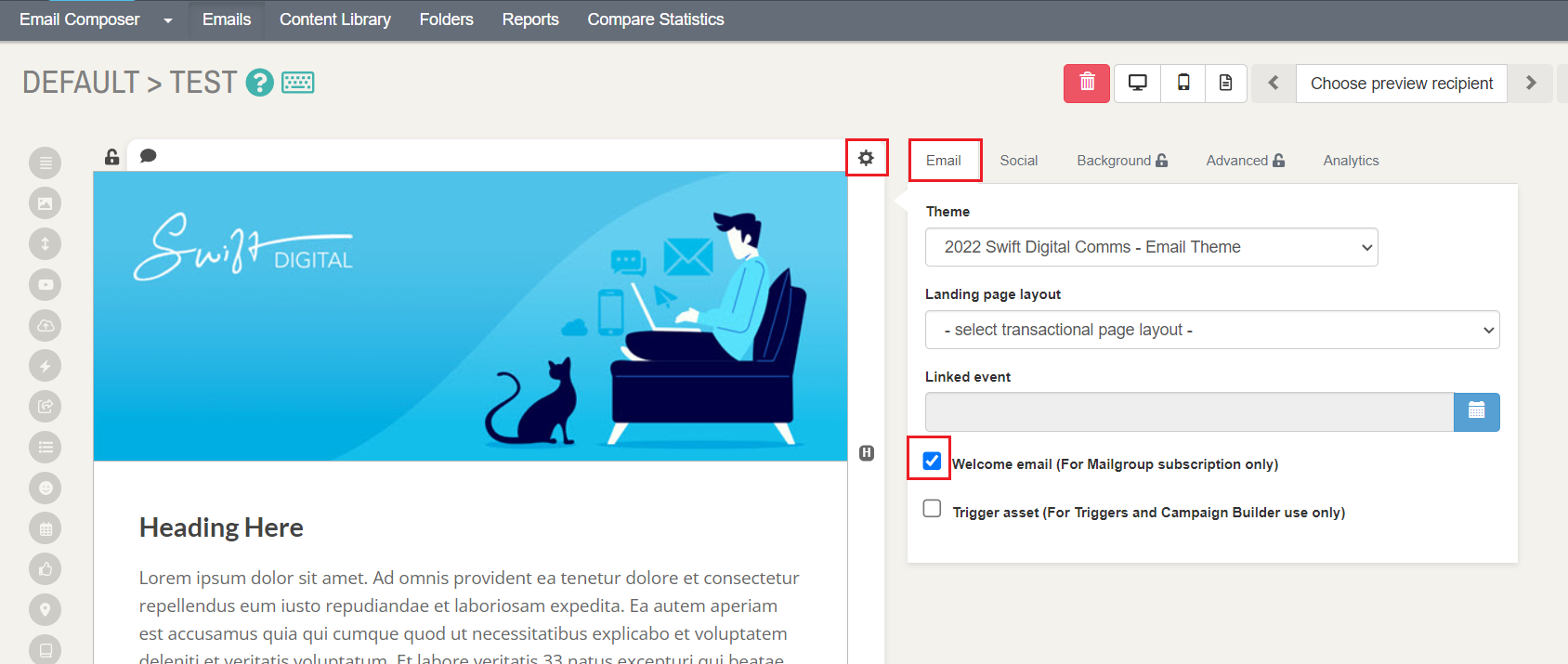The width and height of the screenshot is (1568, 664).
Task: Switch to desktop preview
Action: point(1137,84)
